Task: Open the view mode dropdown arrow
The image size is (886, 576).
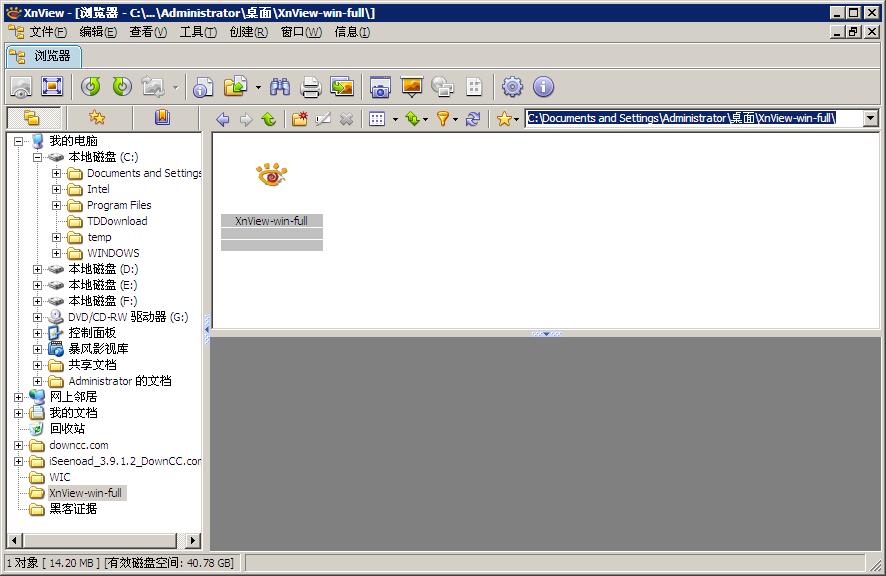Action: pyautogui.click(x=394, y=117)
